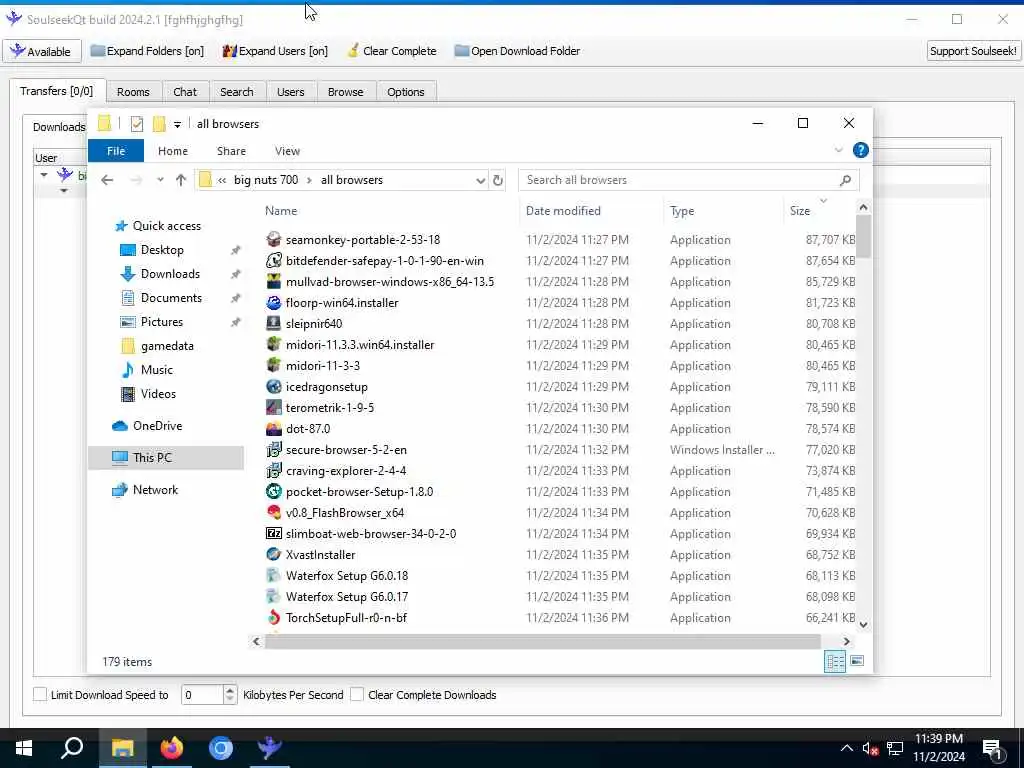Select the mullvad-browser installer icon
This screenshot has width=1024, height=768.
pos(274,281)
